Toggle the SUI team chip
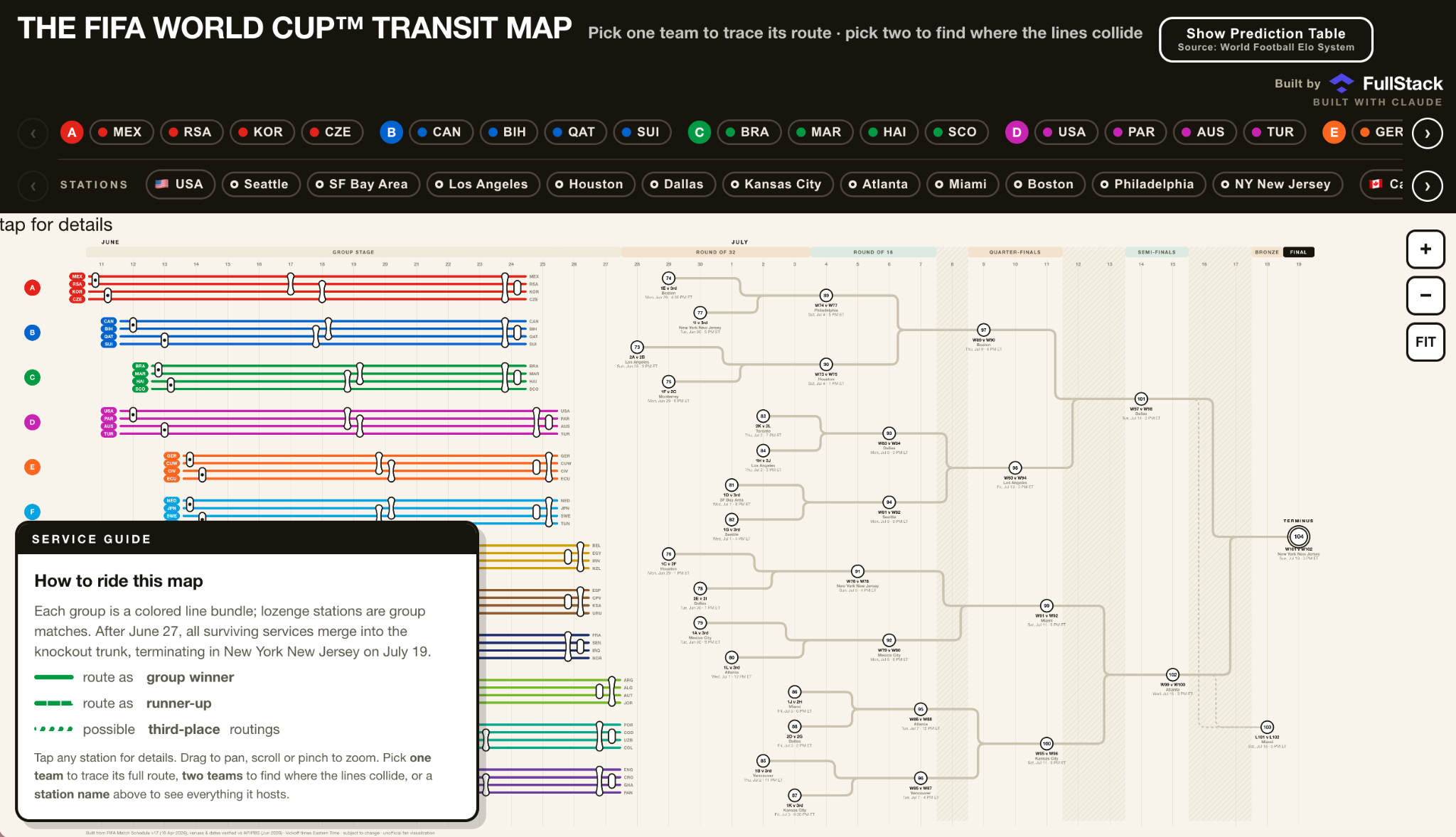This screenshot has width=1456, height=837. pyautogui.click(x=642, y=132)
